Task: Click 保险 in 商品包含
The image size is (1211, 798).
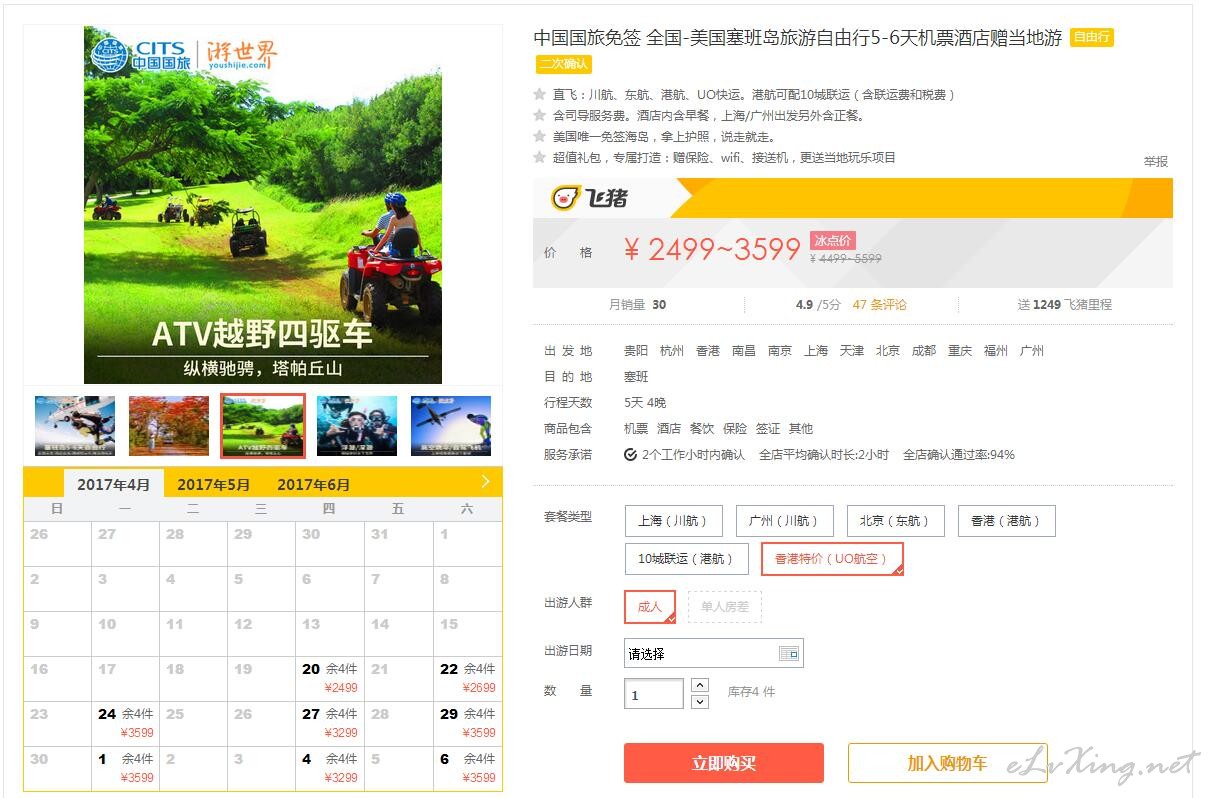Action: tap(735, 429)
